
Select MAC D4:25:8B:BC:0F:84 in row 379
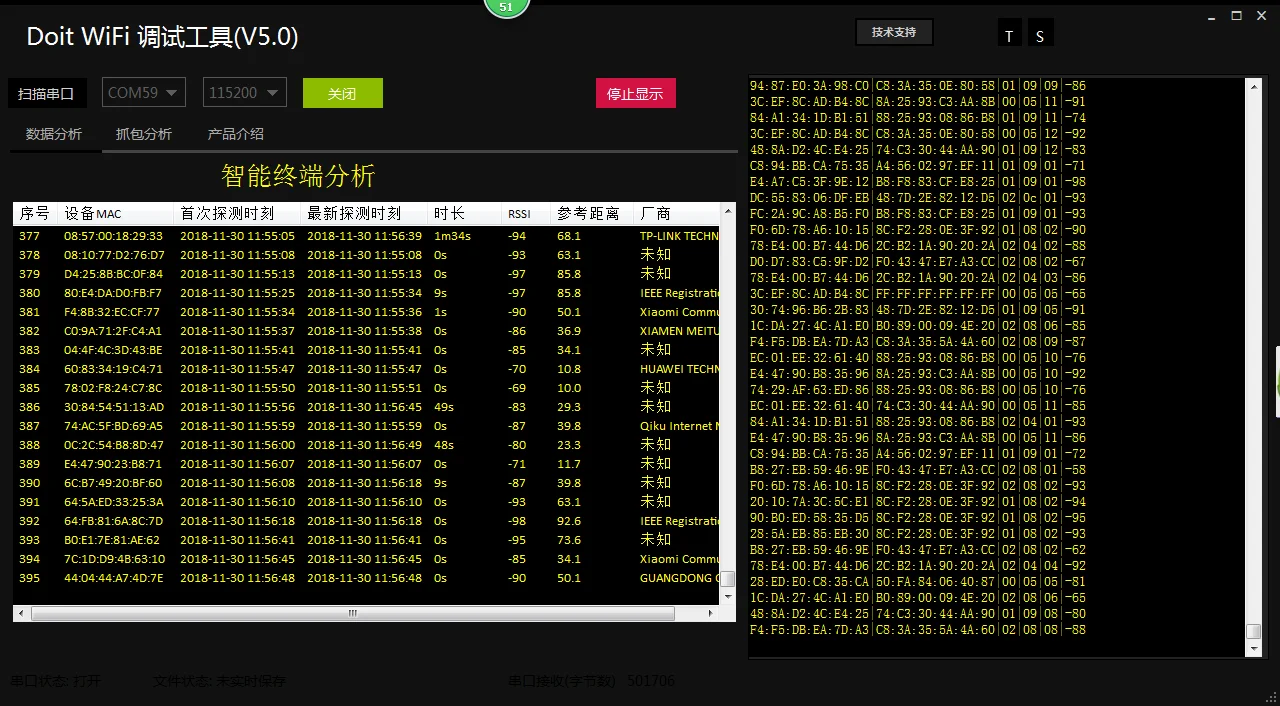(113, 274)
